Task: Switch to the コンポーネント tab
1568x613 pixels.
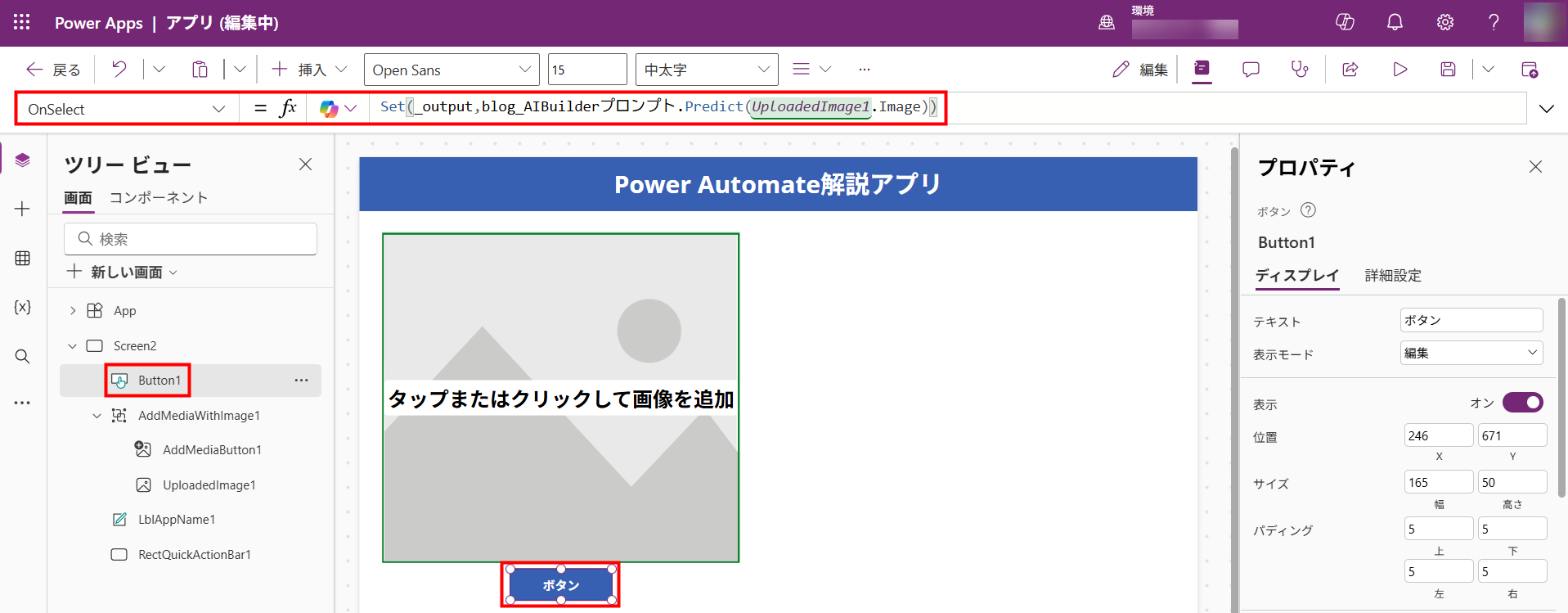Action: coord(159,198)
